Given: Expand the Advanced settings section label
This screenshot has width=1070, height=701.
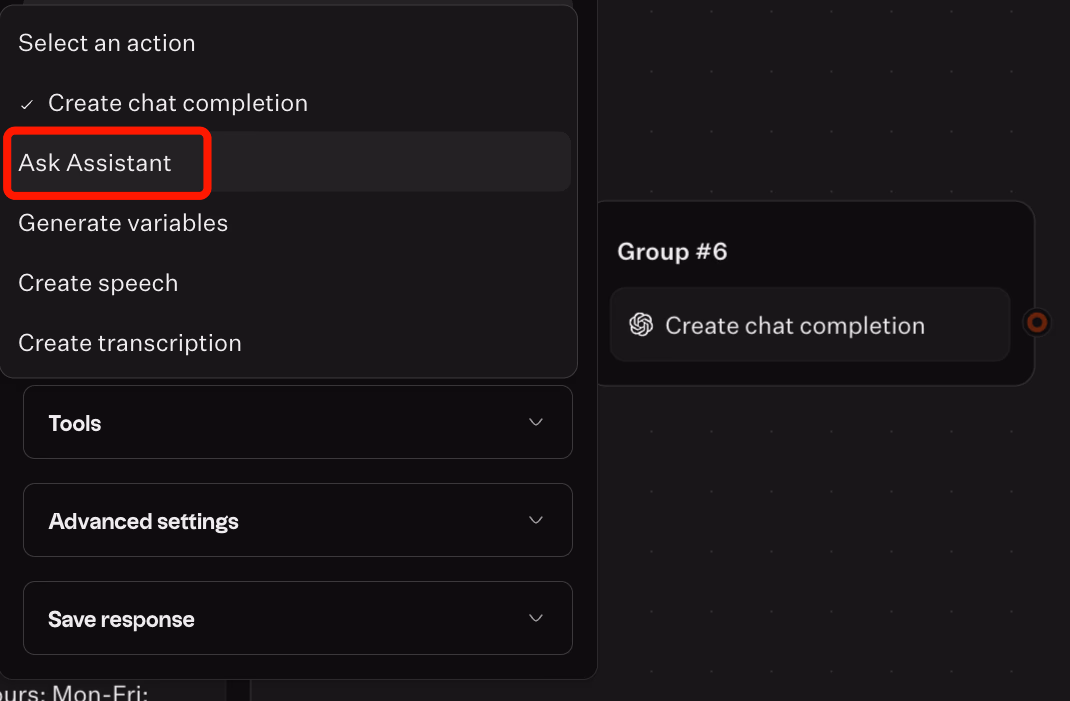Looking at the screenshot, I should [143, 521].
